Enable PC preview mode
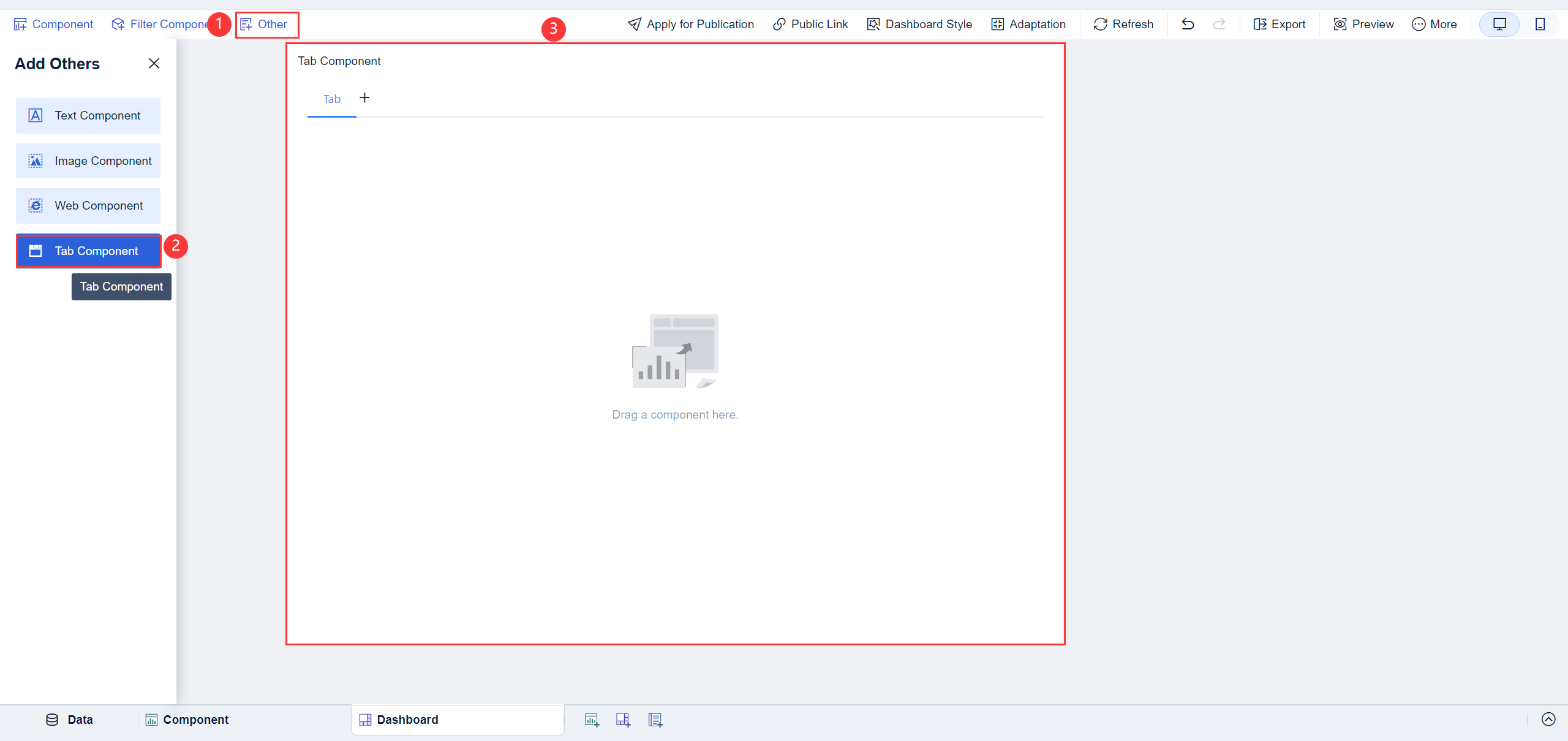The image size is (1568, 741). 1499,24
